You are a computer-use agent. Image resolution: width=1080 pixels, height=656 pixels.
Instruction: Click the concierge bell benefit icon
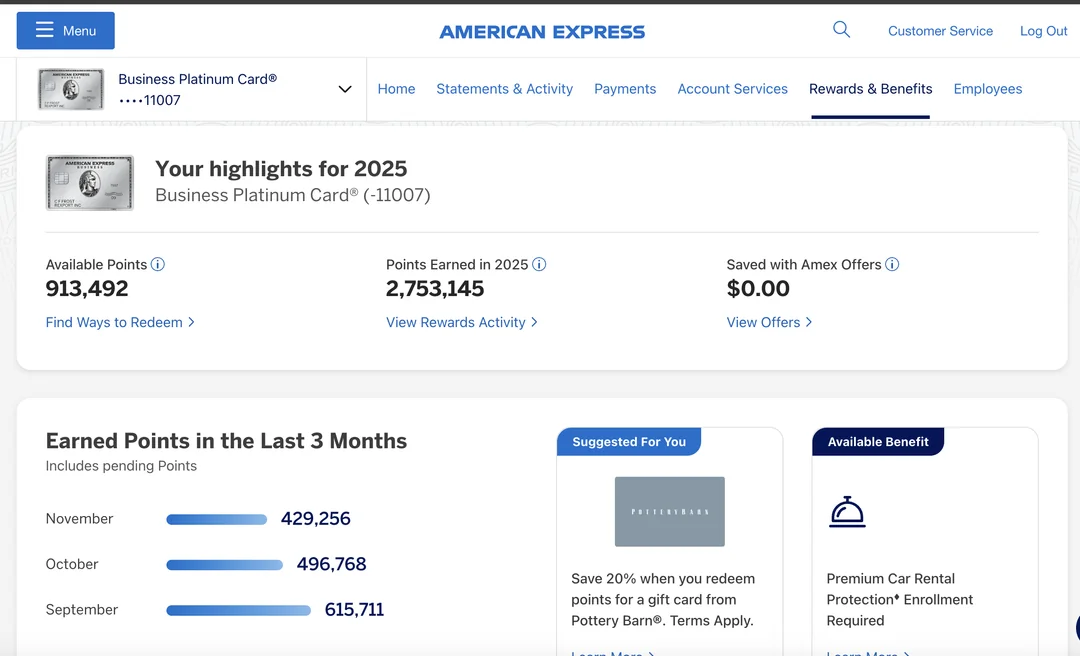[x=847, y=512]
